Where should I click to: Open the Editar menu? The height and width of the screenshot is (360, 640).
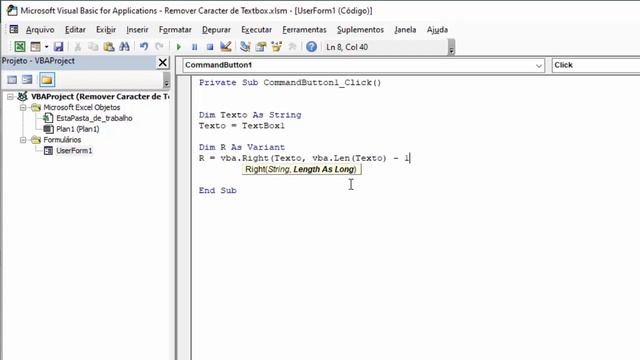75,30
